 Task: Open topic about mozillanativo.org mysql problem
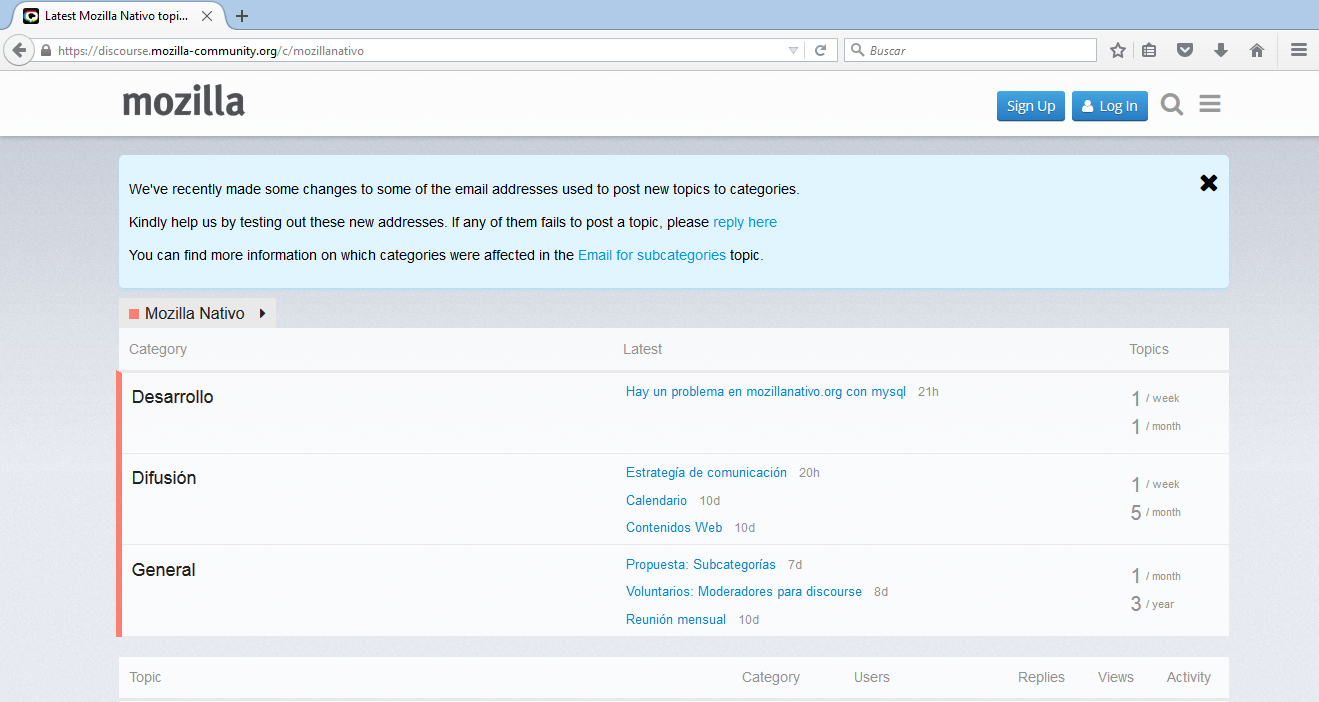click(766, 392)
